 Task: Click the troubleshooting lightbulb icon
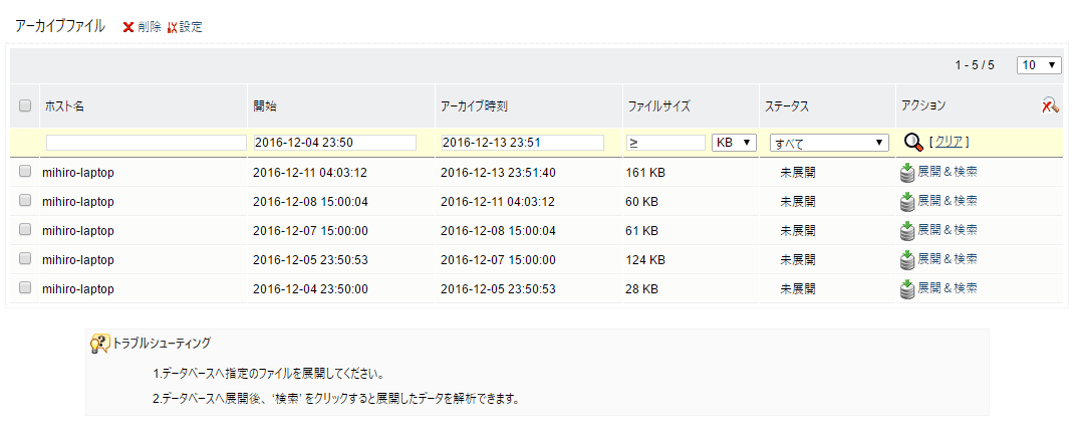coord(99,344)
